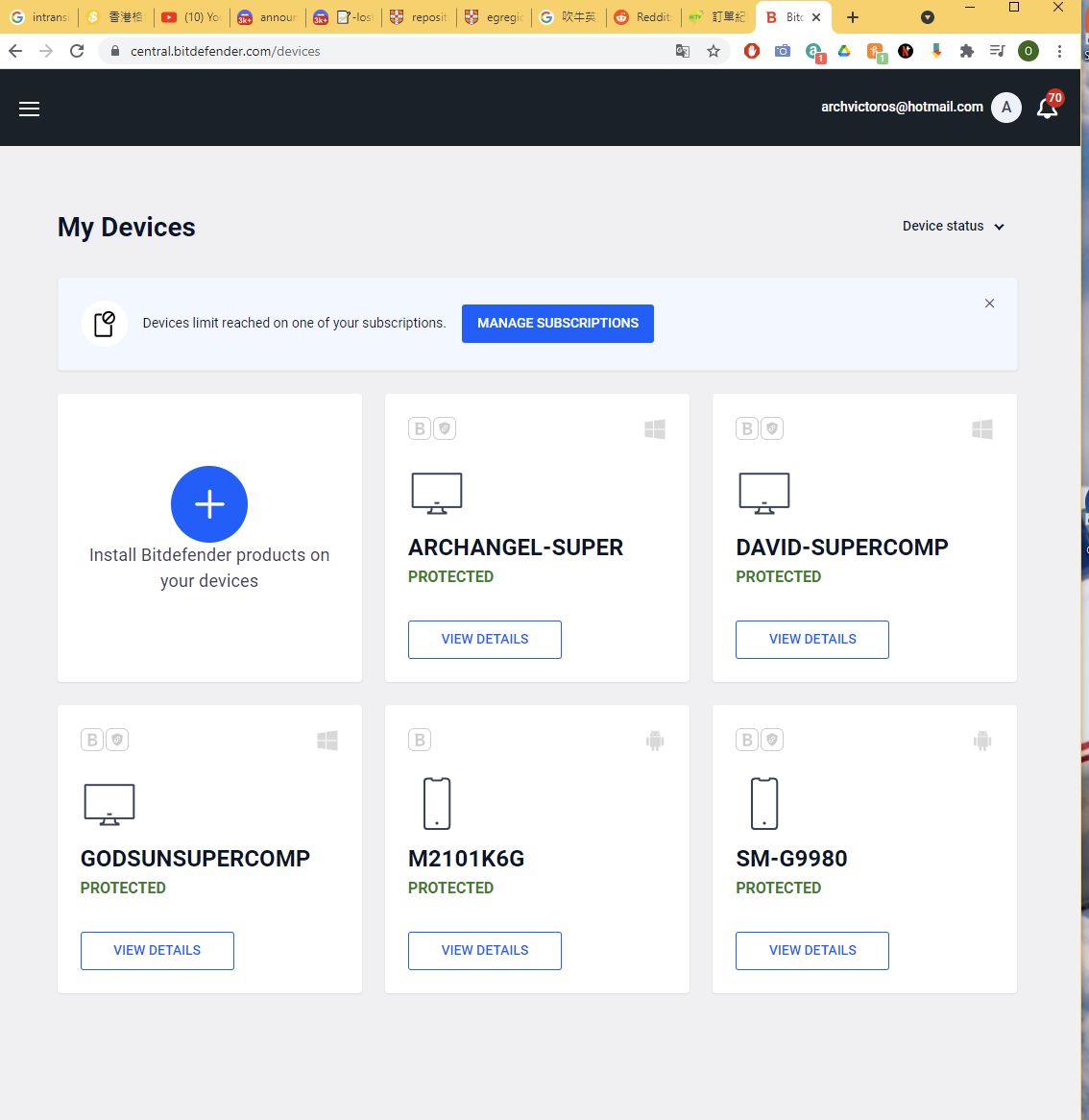Reload the page with refresh icon
This screenshot has height=1120, width=1089.
pyautogui.click(x=77, y=51)
